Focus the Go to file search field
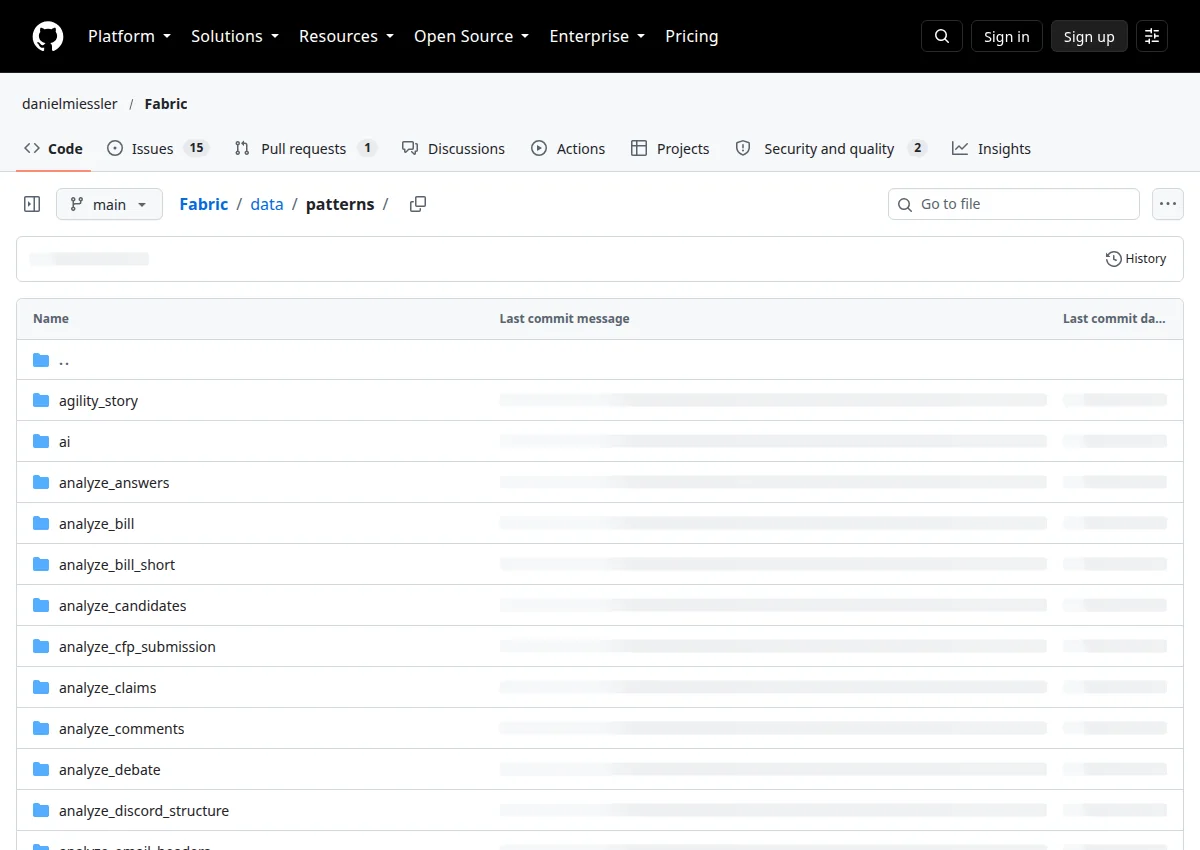 pyautogui.click(x=1014, y=204)
